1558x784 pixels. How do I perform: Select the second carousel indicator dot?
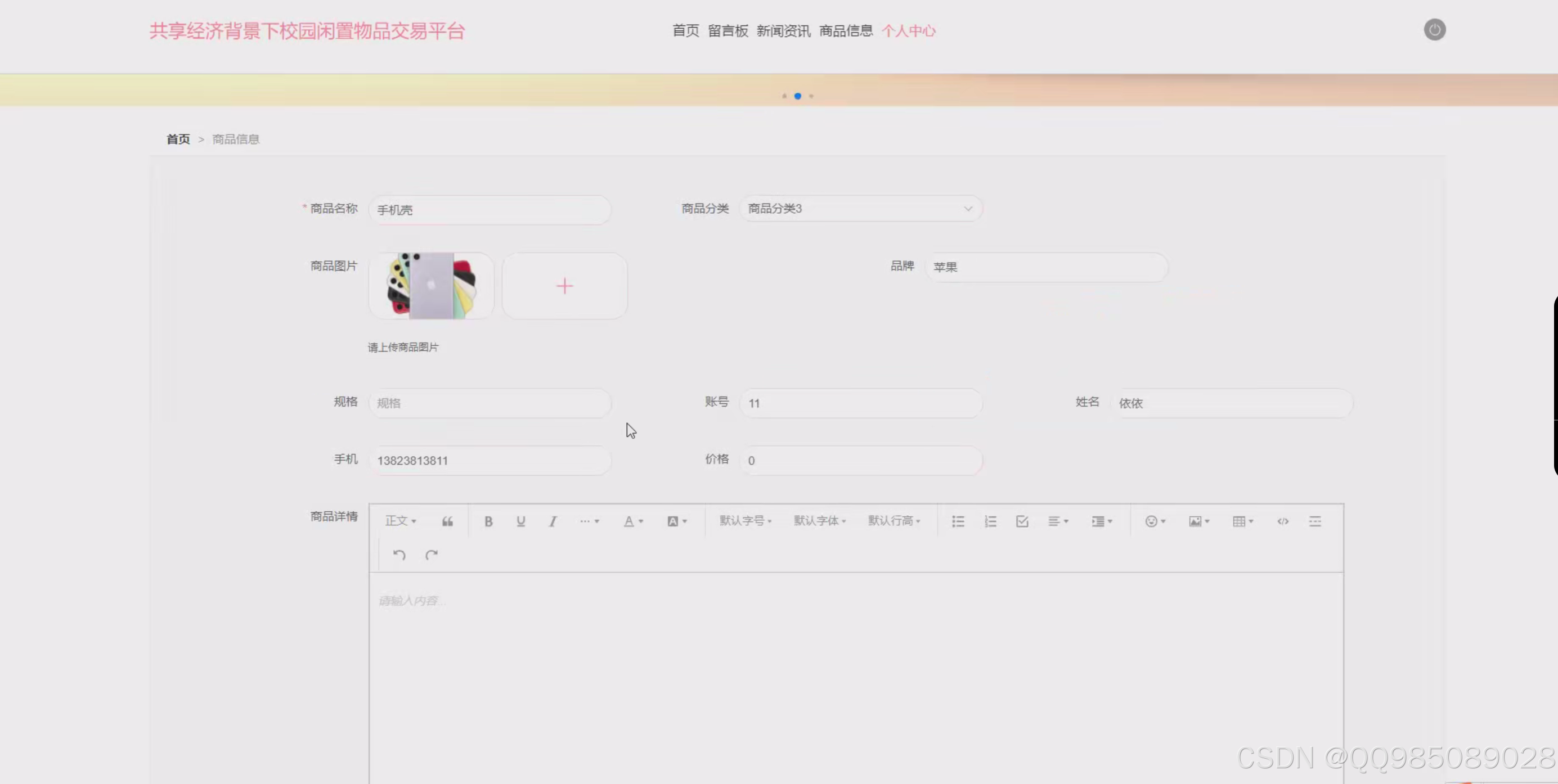(x=798, y=96)
